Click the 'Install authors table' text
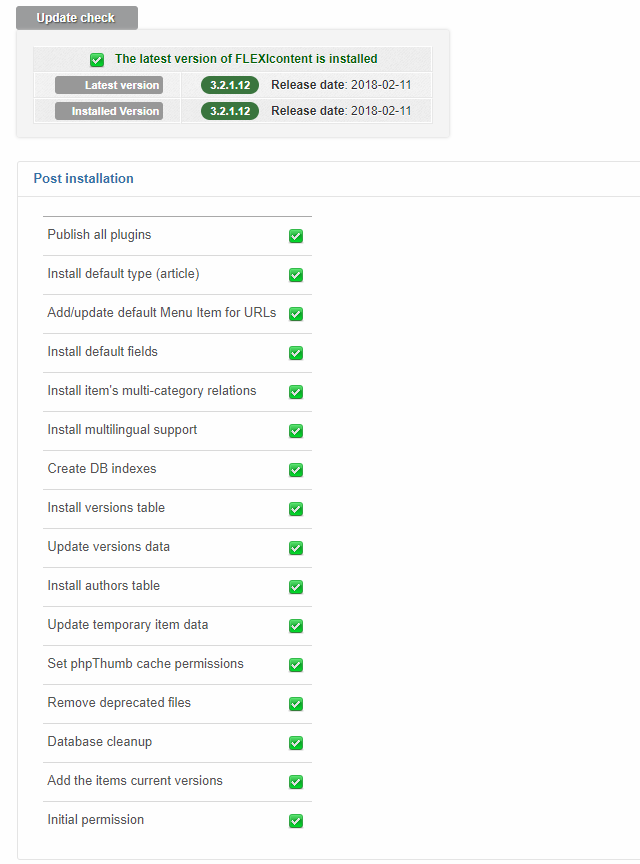640x864 pixels. [104, 586]
